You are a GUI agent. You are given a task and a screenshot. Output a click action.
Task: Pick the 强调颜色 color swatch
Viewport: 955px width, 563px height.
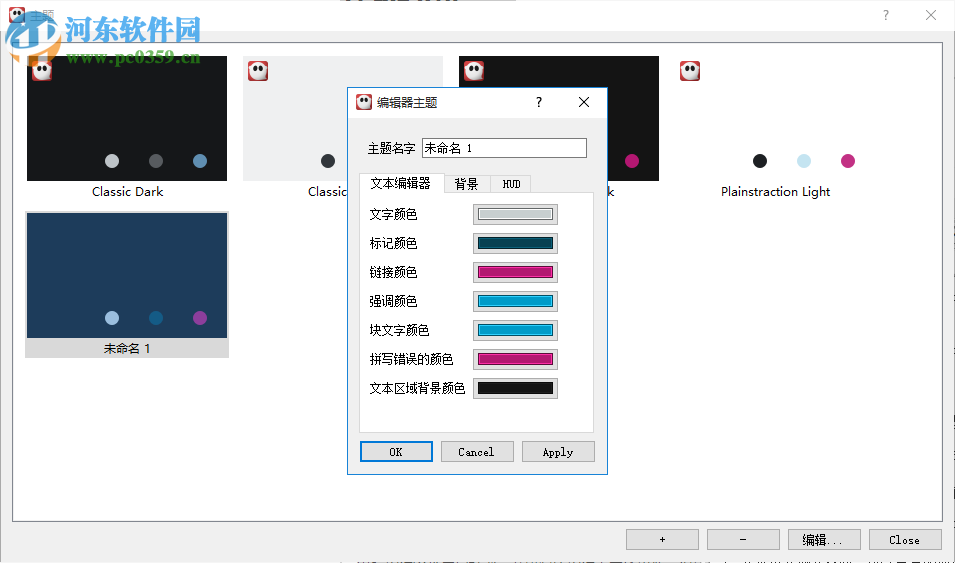(x=515, y=301)
